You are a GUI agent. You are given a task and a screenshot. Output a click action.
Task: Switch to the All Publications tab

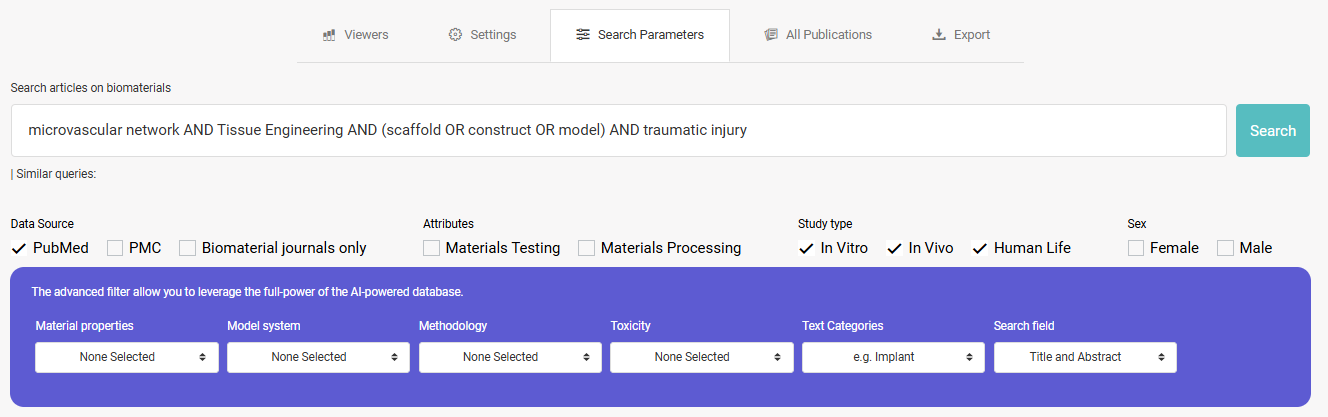click(x=818, y=35)
